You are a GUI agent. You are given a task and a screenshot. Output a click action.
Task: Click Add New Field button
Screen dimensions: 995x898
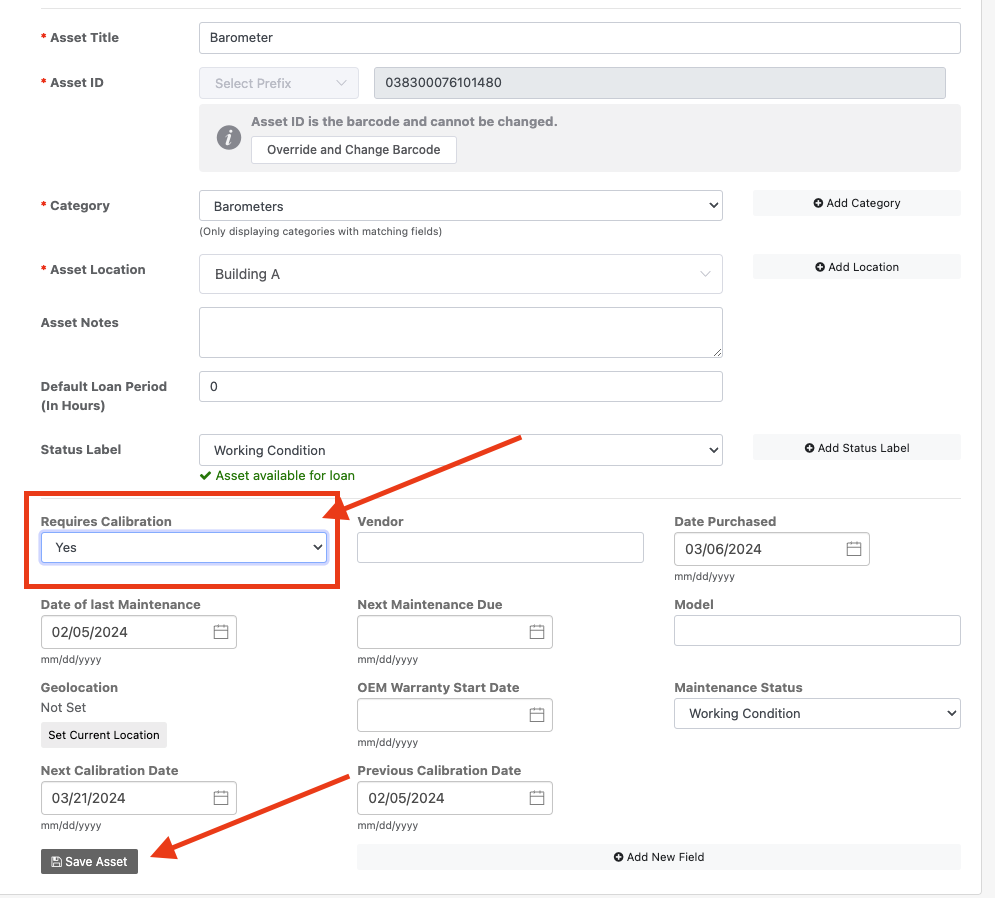coord(658,857)
